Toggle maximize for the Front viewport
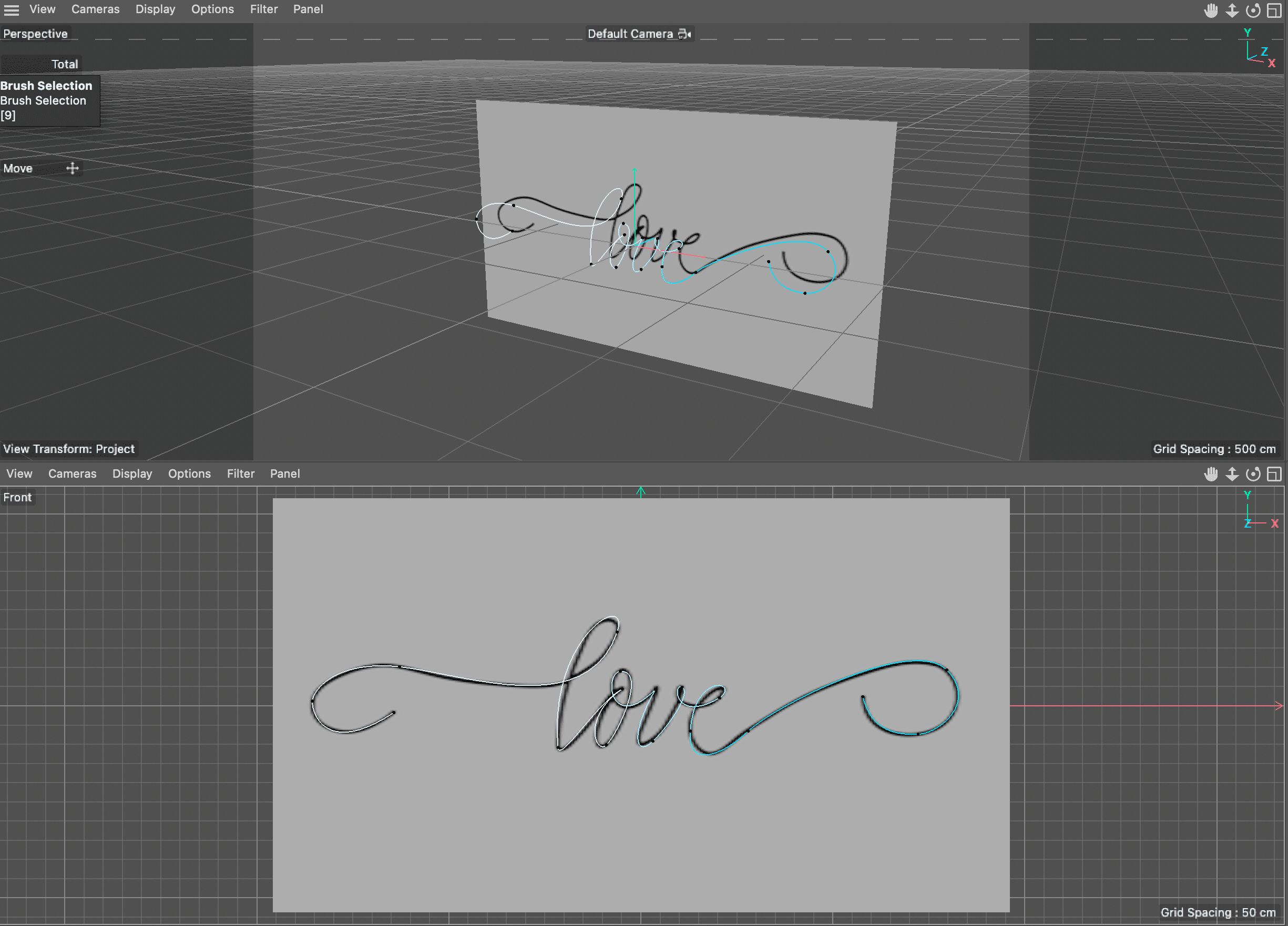This screenshot has width=1288, height=926. tap(1274, 474)
